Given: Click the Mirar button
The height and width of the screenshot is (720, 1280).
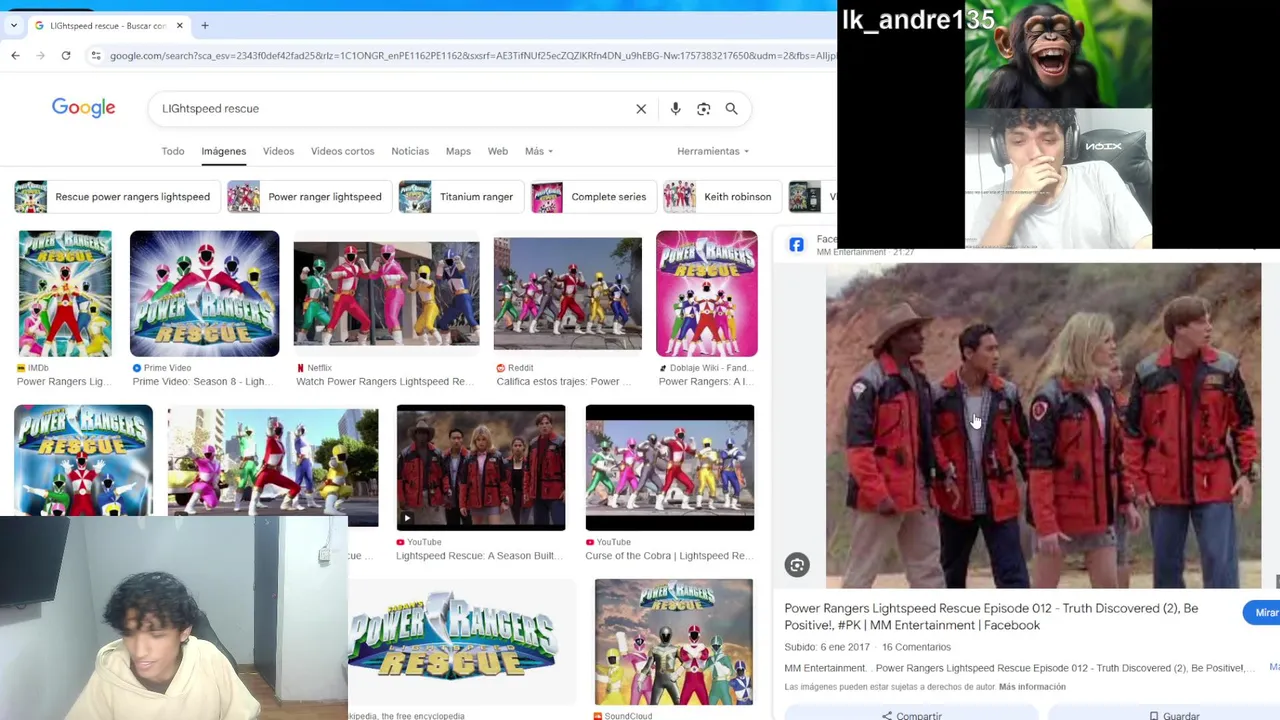Looking at the screenshot, I should 1263,612.
